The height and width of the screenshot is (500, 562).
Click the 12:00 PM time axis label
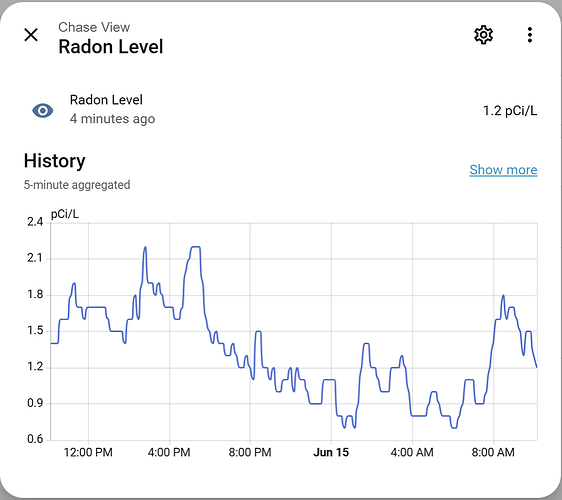click(x=88, y=452)
